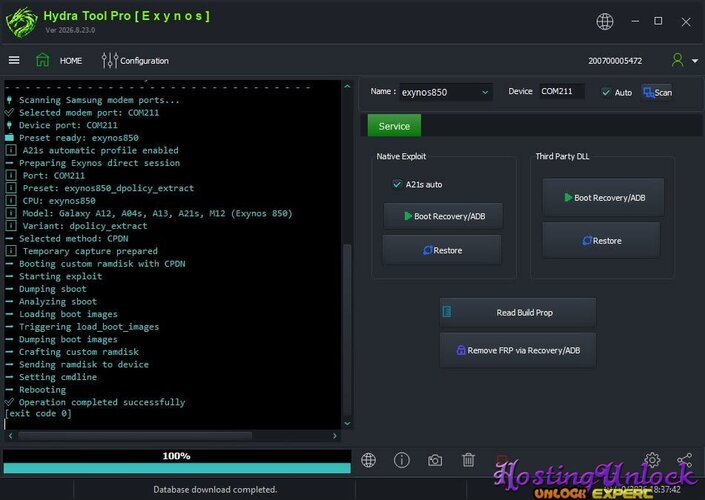The image size is (705, 500).
Task: Click version text 'Ver 2026.8.23.0'
Action: click(70, 30)
